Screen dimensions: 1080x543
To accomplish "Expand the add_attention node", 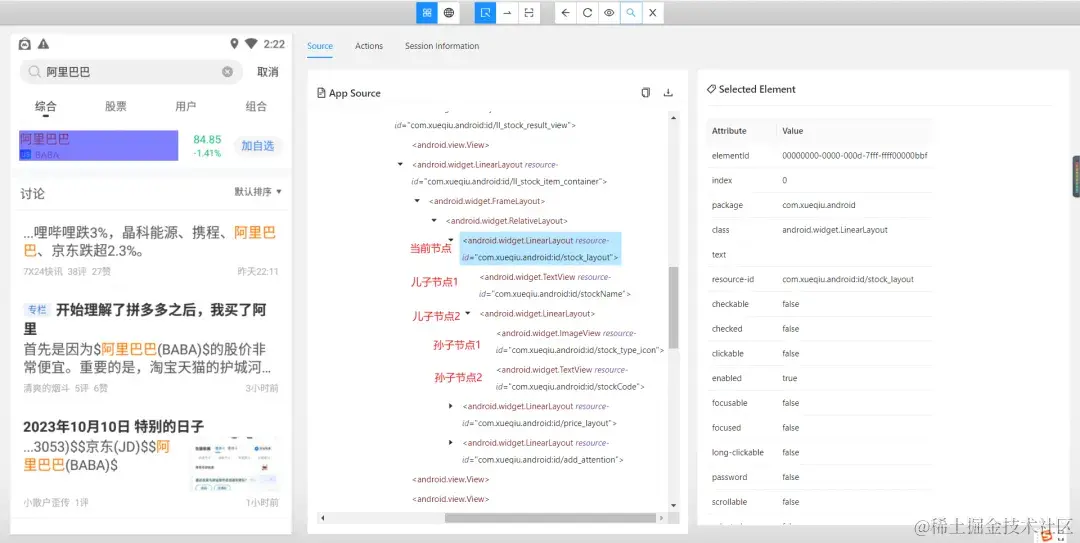I will 450,442.
